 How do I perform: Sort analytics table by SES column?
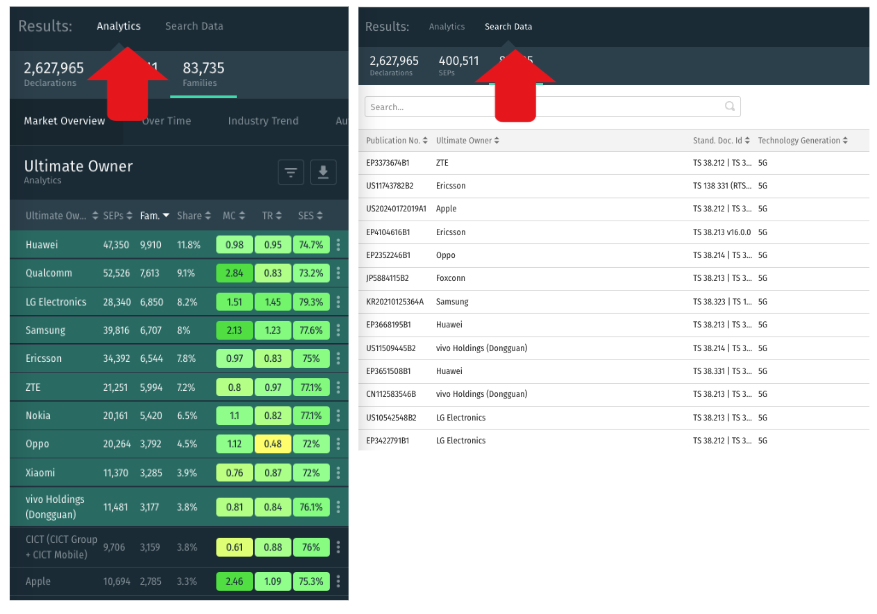310,215
